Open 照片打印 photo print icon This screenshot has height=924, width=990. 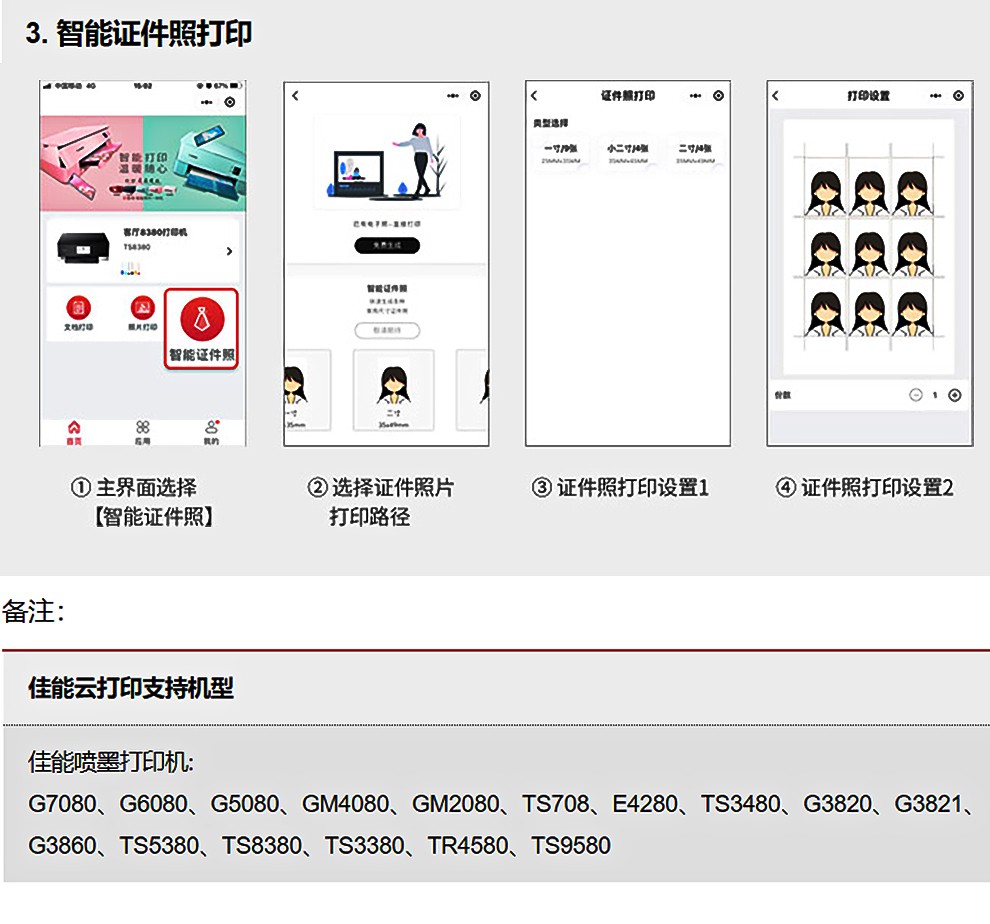[142, 308]
